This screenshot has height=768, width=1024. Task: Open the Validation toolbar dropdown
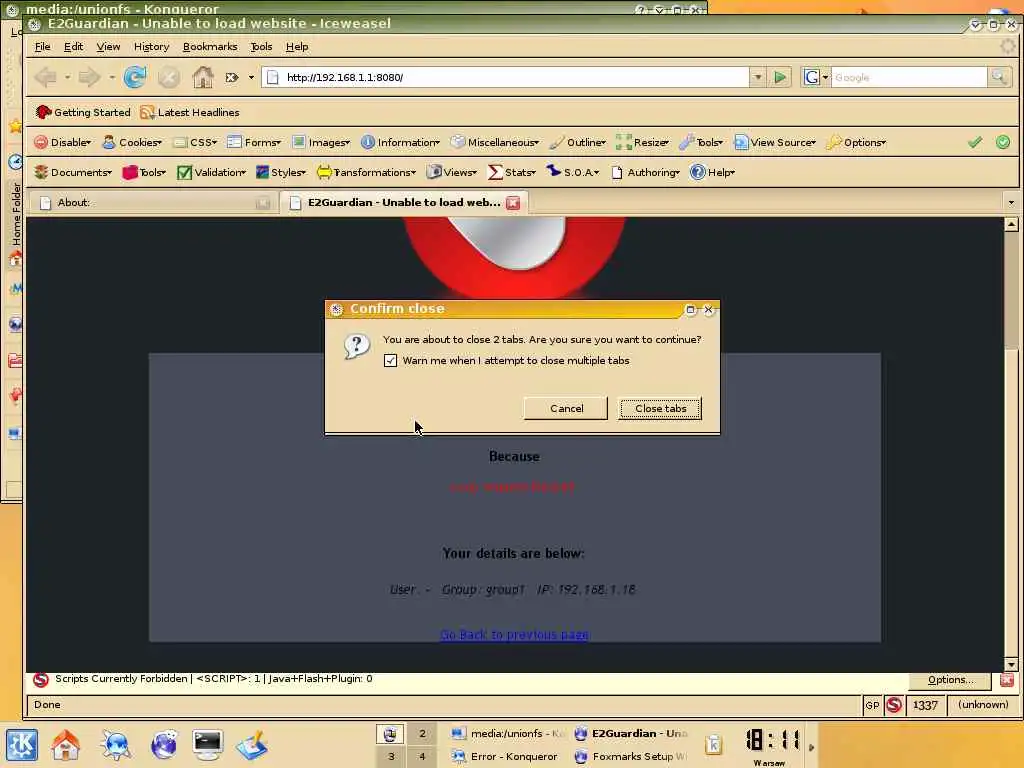pyautogui.click(x=212, y=172)
